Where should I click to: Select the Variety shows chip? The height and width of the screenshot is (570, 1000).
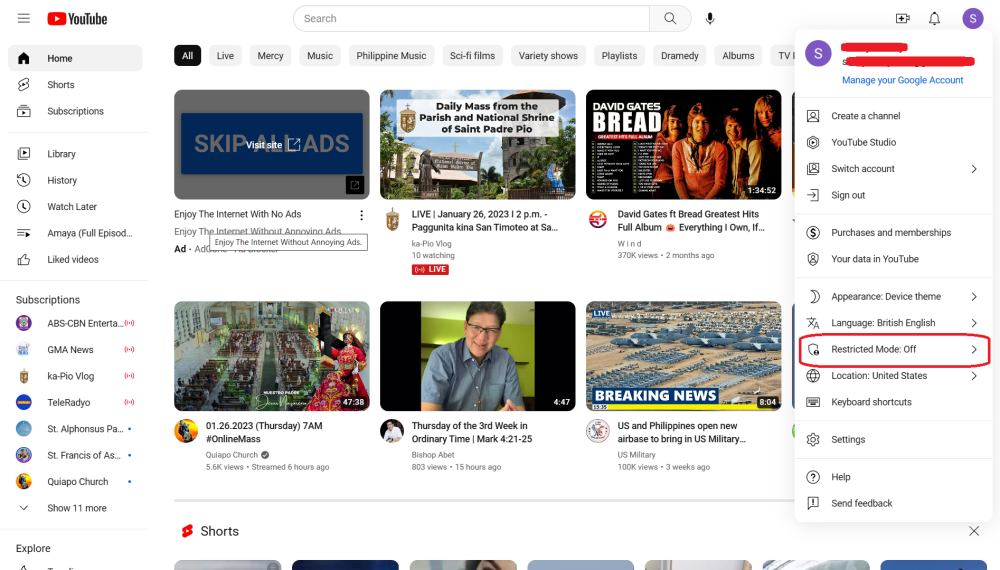click(x=548, y=55)
